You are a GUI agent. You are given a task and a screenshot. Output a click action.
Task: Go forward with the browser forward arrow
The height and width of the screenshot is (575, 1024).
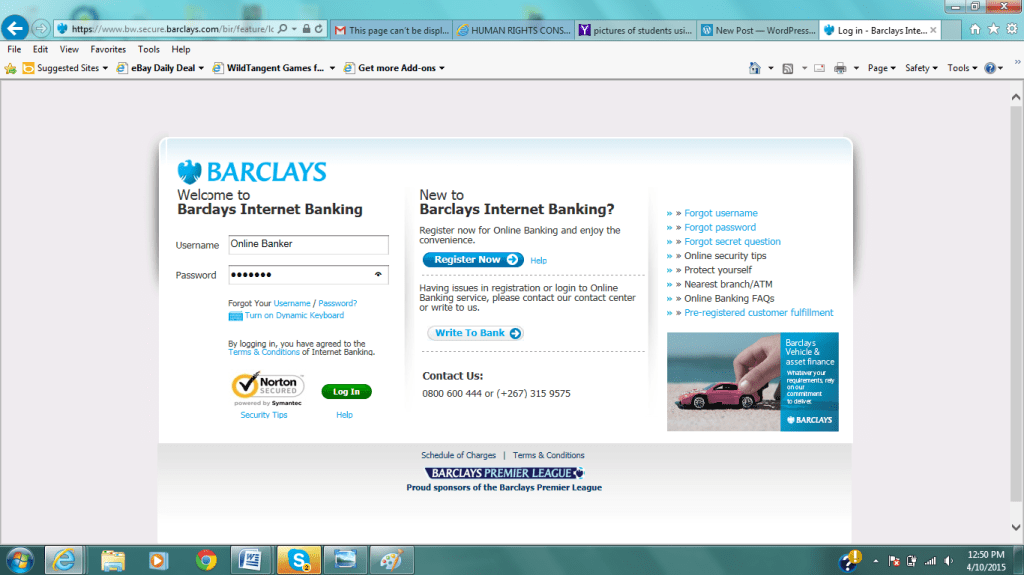pos(41,29)
